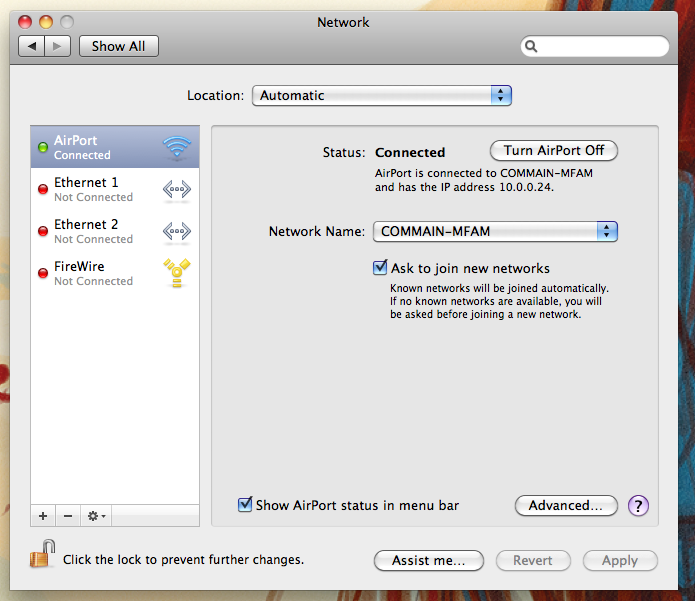Viewport: 695px width, 601px height.
Task: Click the Assist me… button
Action: [x=429, y=561]
